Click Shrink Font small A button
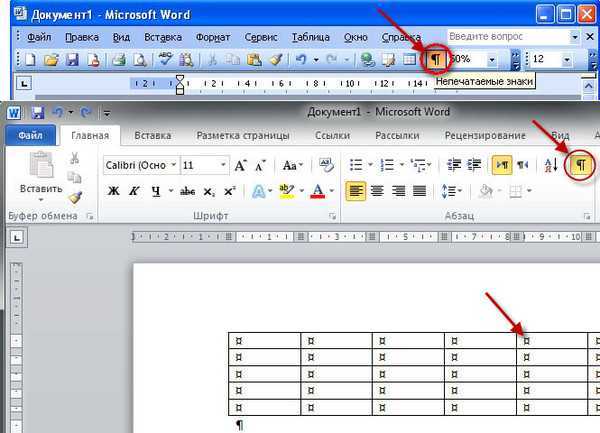The height and width of the screenshot is (433, 600). pyautogui.click(x=261, y=166)
